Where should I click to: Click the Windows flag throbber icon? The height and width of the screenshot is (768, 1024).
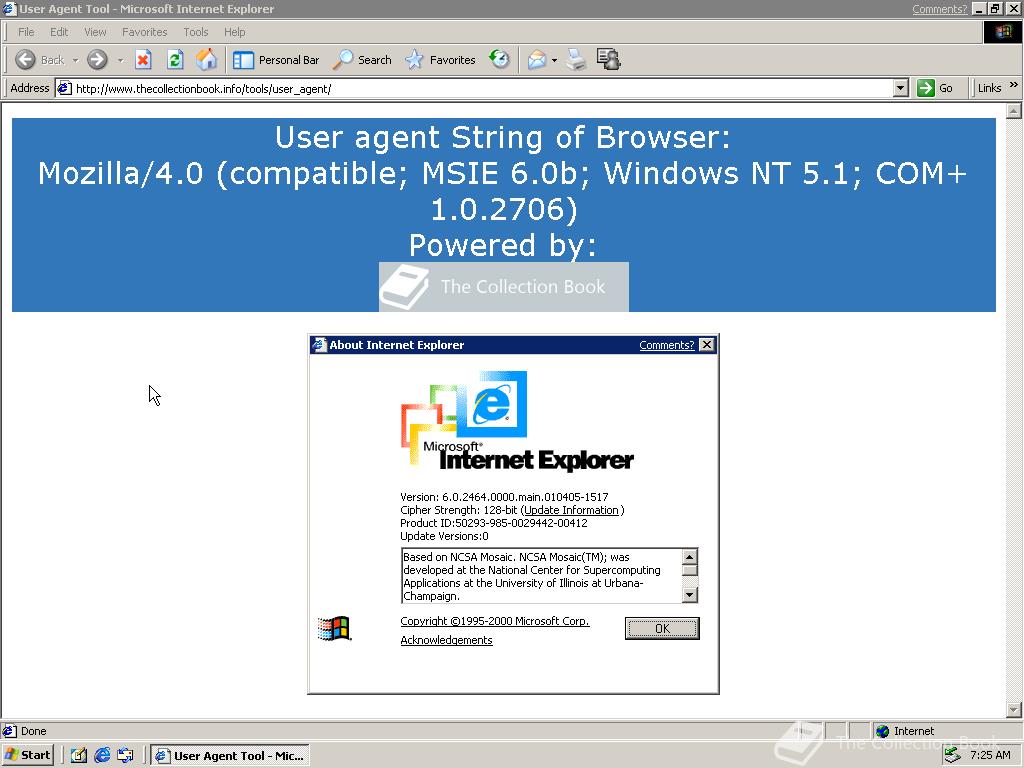pos(1002,32)
